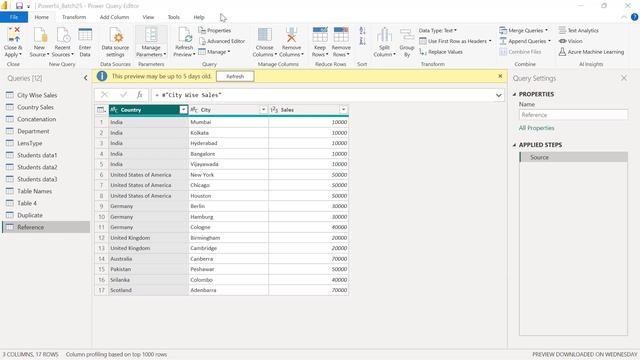Click Text Analytics
Image resolution: width=640 pixels, height=360 pixels.
click(578, 31)
